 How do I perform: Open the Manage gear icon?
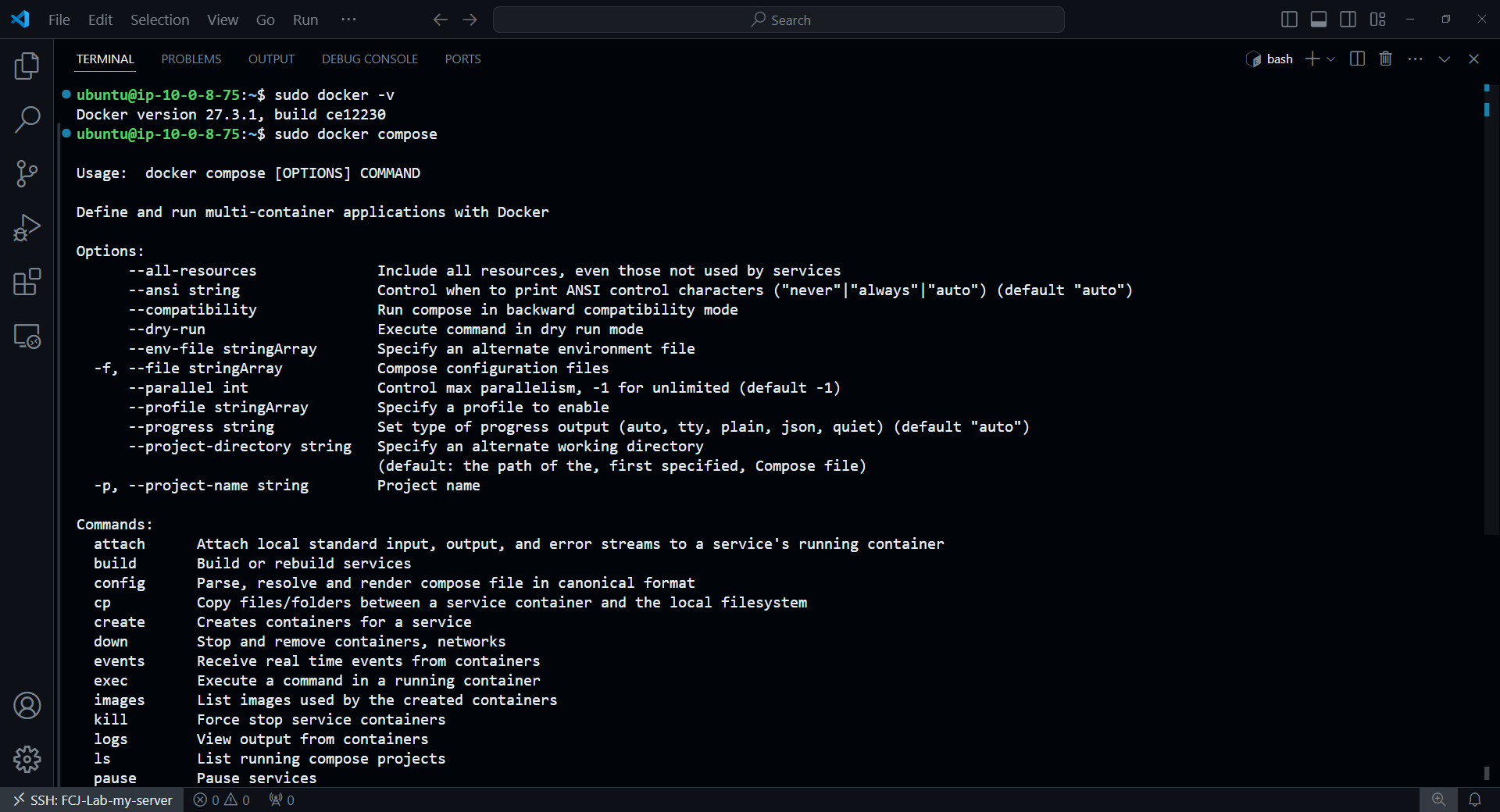pos(27,759)
